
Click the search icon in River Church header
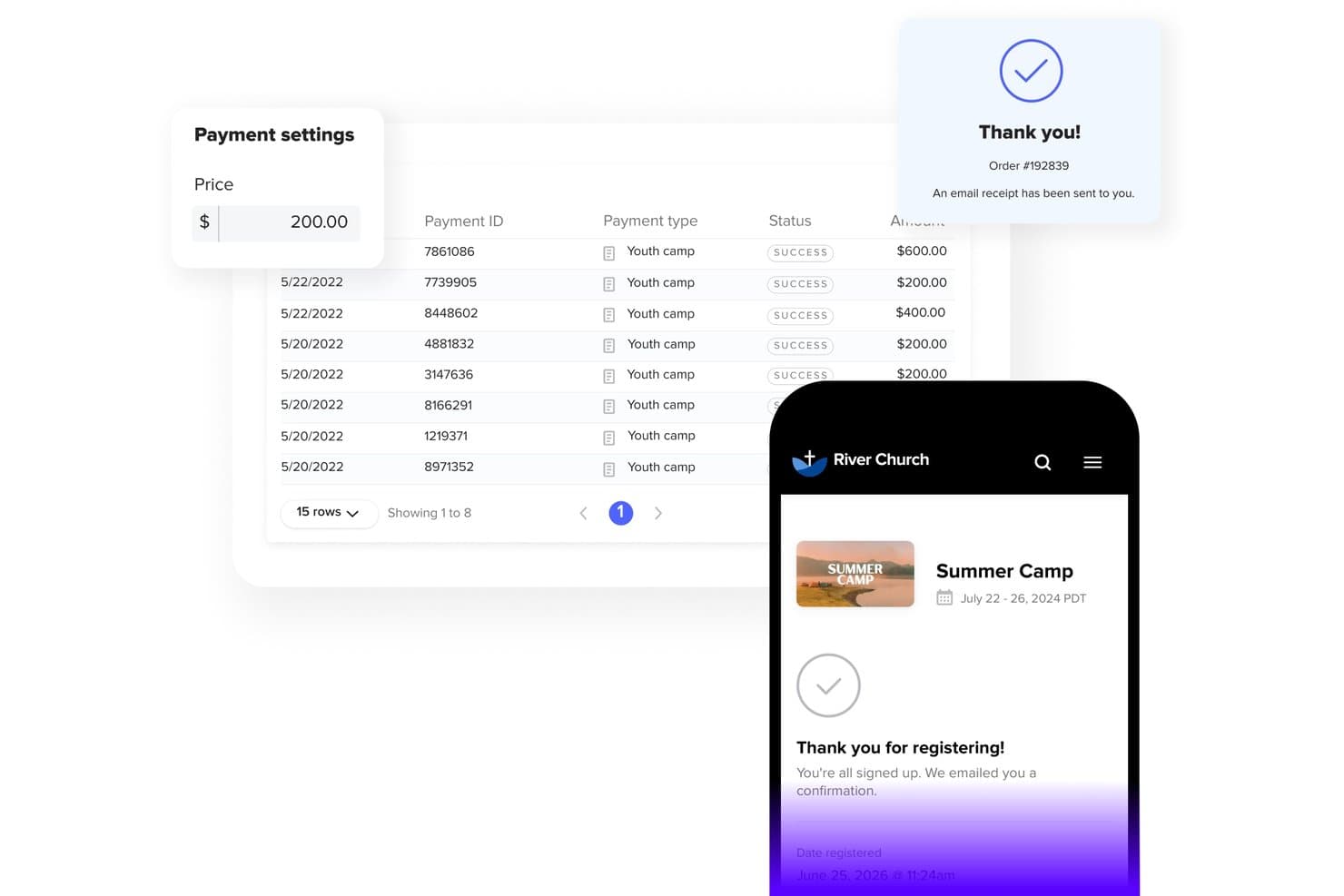[x=1043, y=462]
